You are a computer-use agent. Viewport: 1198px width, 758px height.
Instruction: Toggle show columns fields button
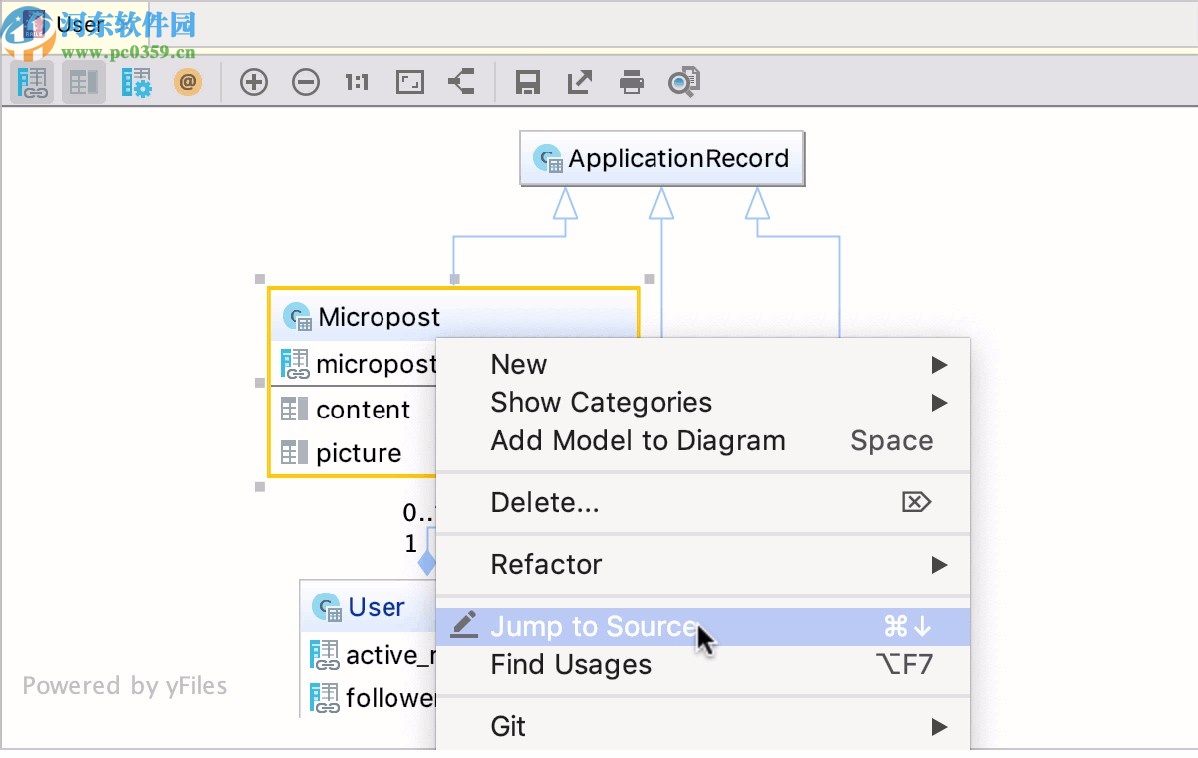click(84, 82)
